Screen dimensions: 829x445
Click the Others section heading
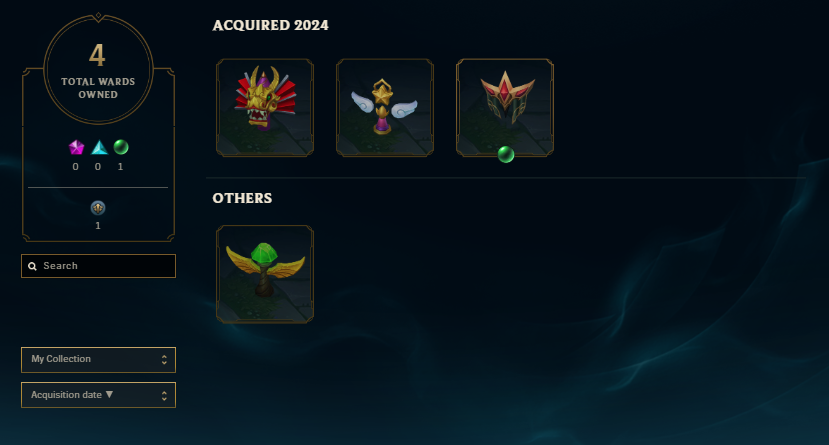[242, 198]
